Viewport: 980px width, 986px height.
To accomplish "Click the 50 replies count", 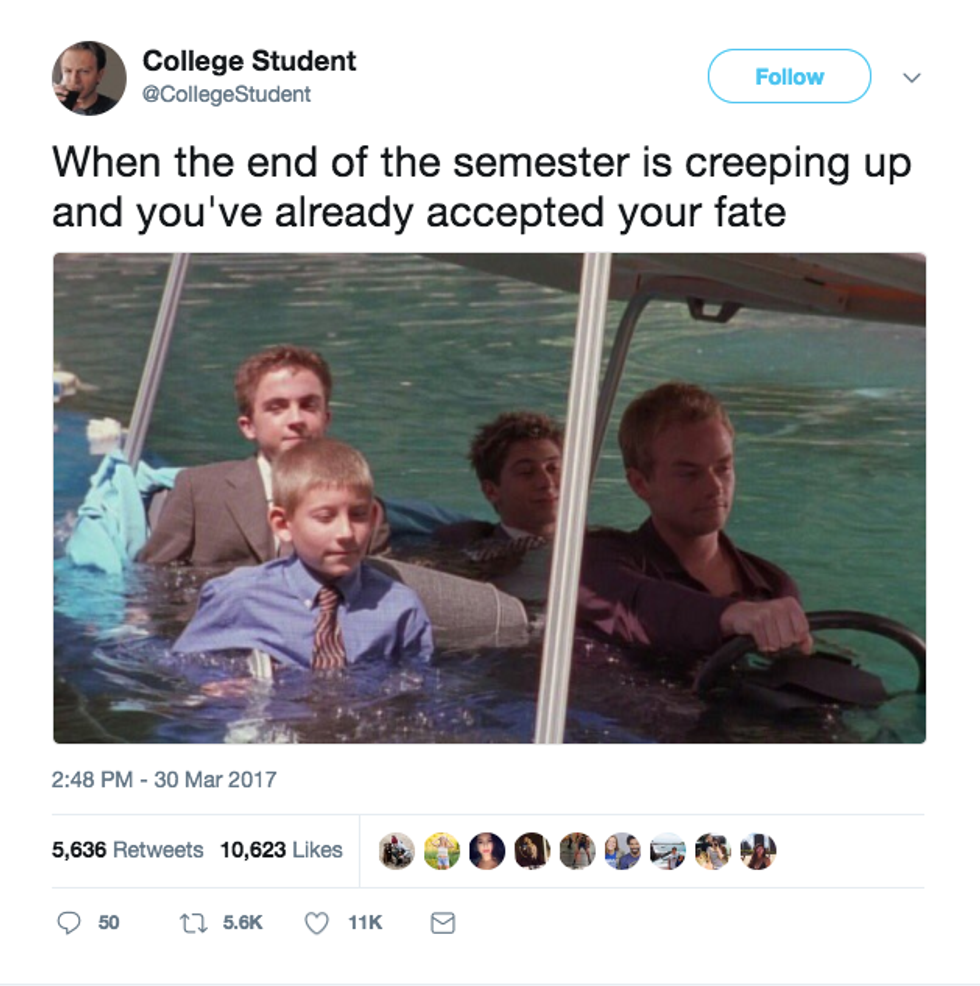I will [x=109, y=922].
